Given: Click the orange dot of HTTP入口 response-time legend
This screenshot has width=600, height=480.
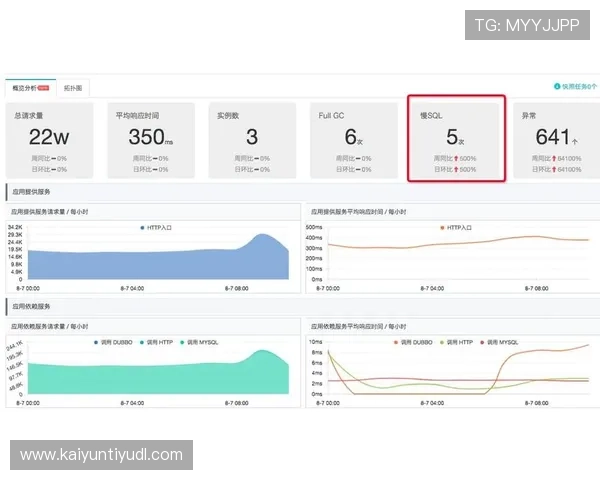Looking at the screenshot, I should (x=442, y=228).
